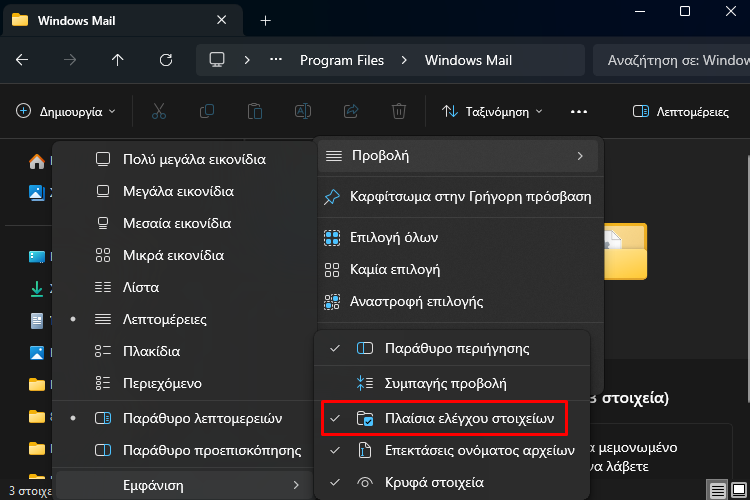Click the Cut scissors icon

point(159,111)
